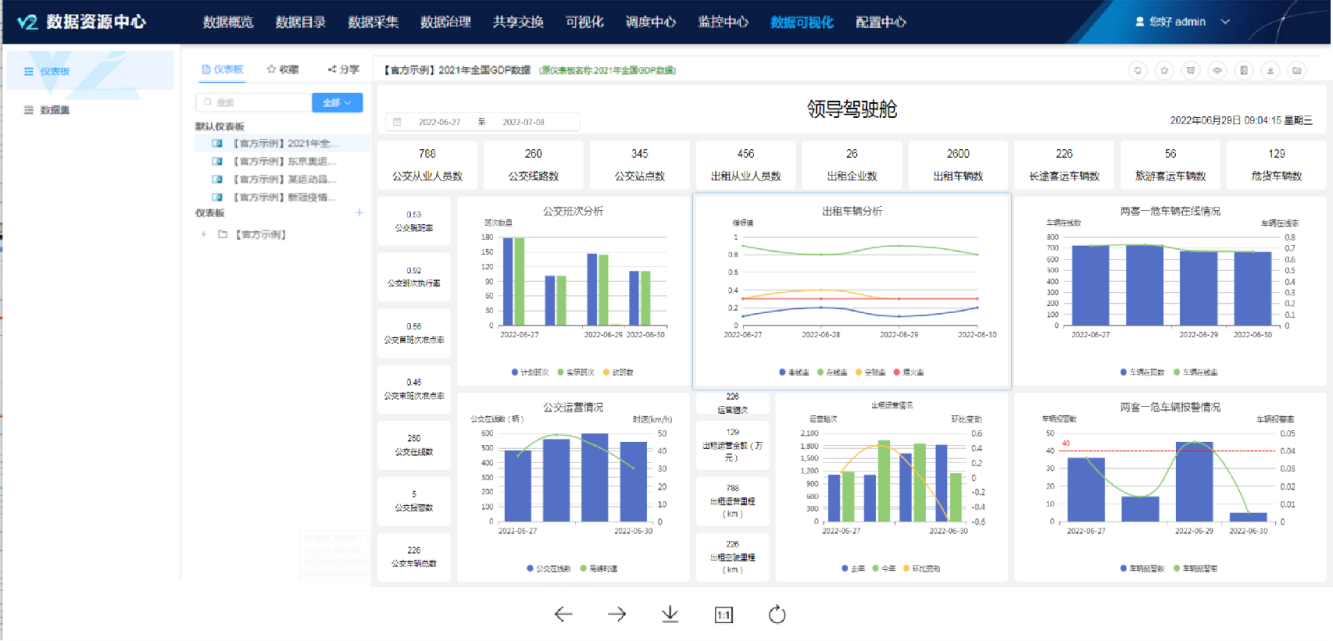The height and width of the screenshot is (641, 1333).
Task: Click the folder icon in dashboard header
Action: pos(1296,70)
